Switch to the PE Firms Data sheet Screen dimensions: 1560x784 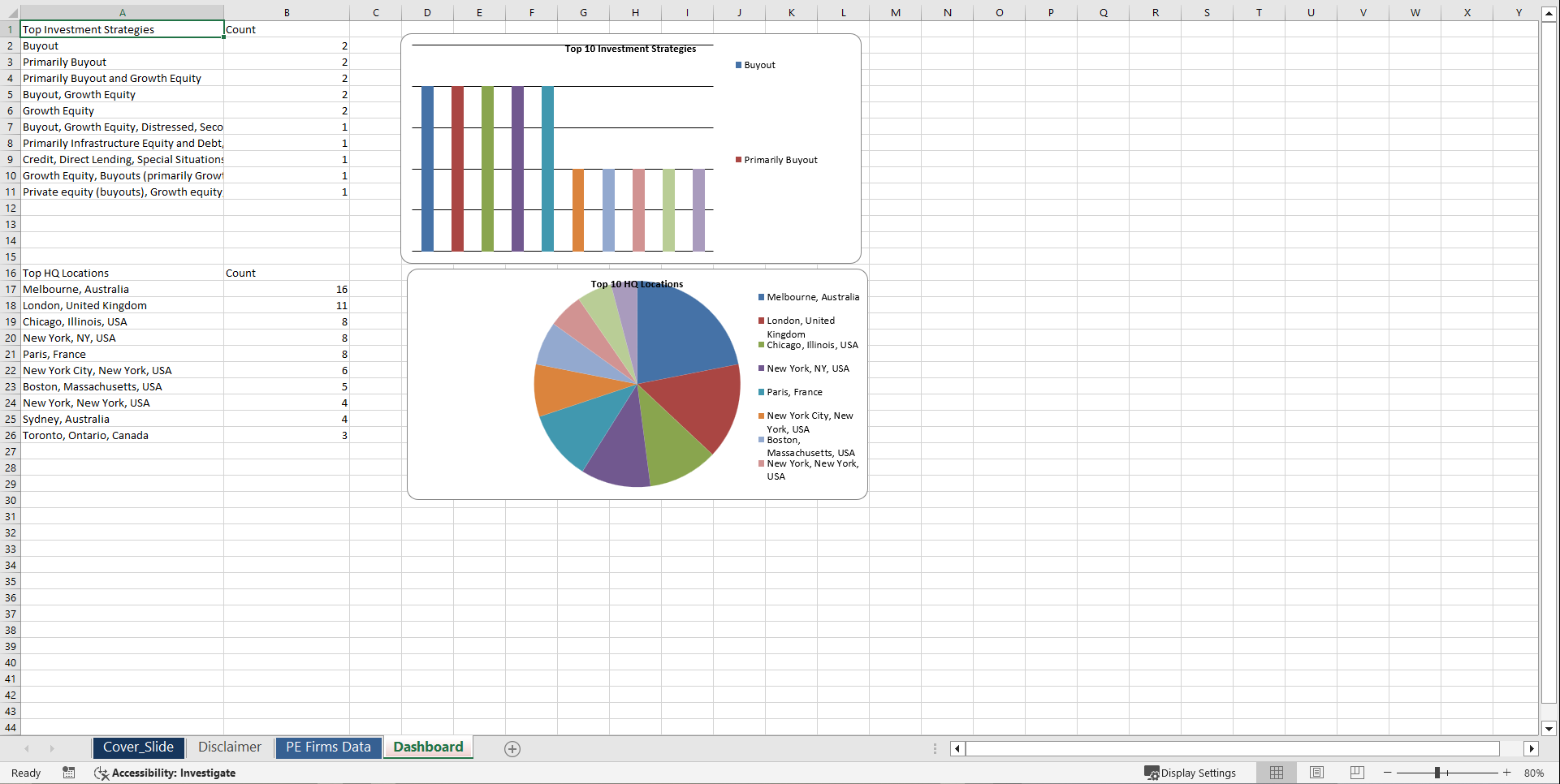pyautogui.click(x=328, y=747)
